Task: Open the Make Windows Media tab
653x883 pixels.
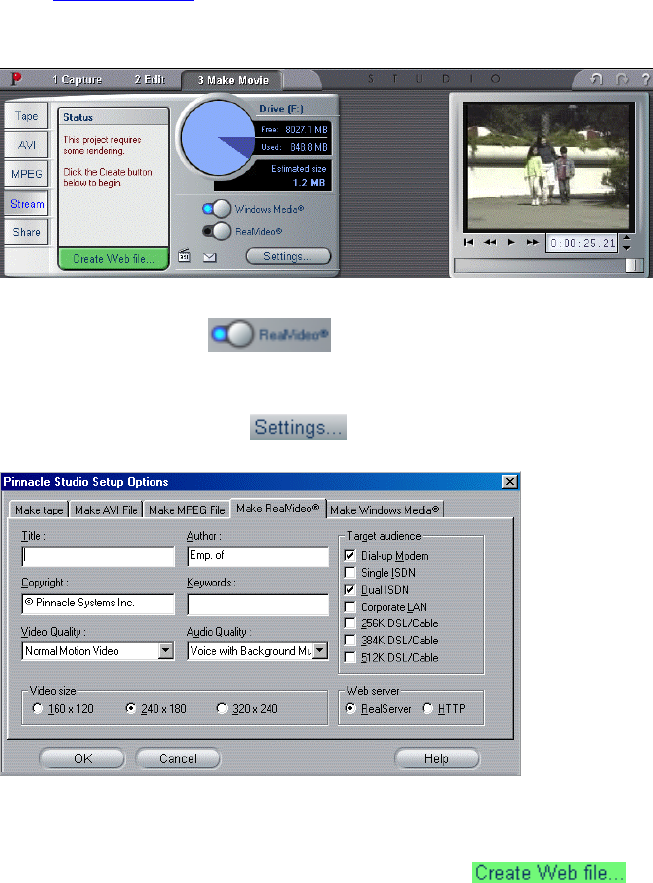Action: (384, 510)
